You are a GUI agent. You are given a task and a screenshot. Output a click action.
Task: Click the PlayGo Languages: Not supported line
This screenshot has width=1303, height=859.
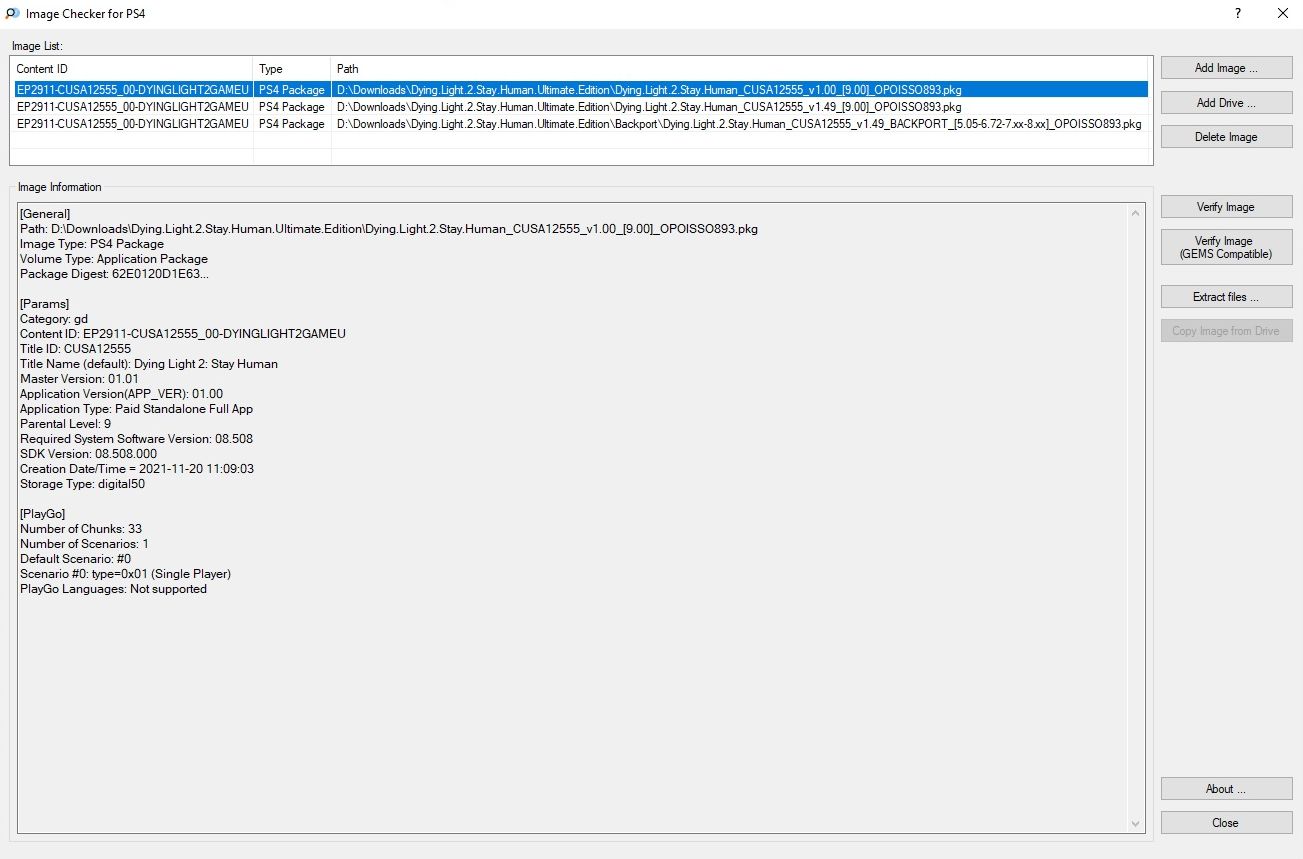click(x=114, y=589)
